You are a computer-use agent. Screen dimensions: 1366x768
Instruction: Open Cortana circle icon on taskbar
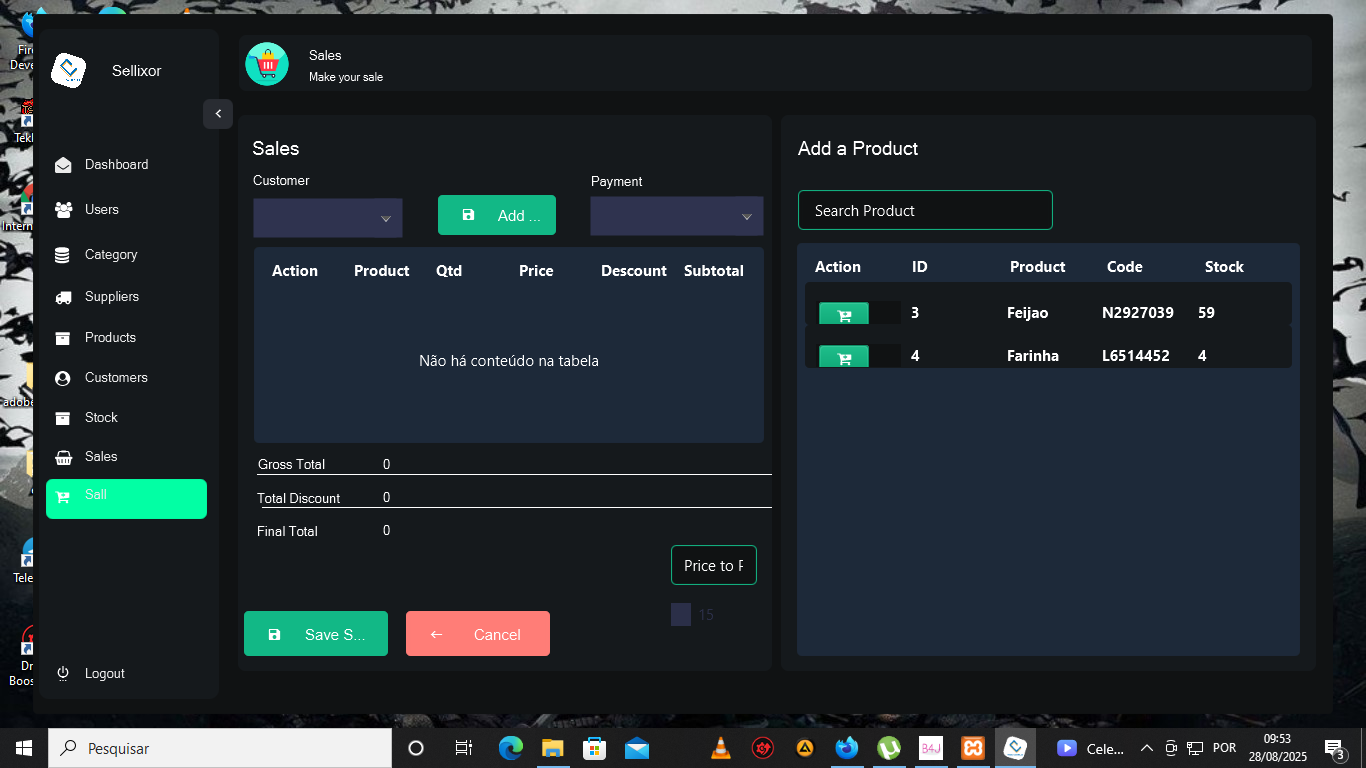(417, 748)
